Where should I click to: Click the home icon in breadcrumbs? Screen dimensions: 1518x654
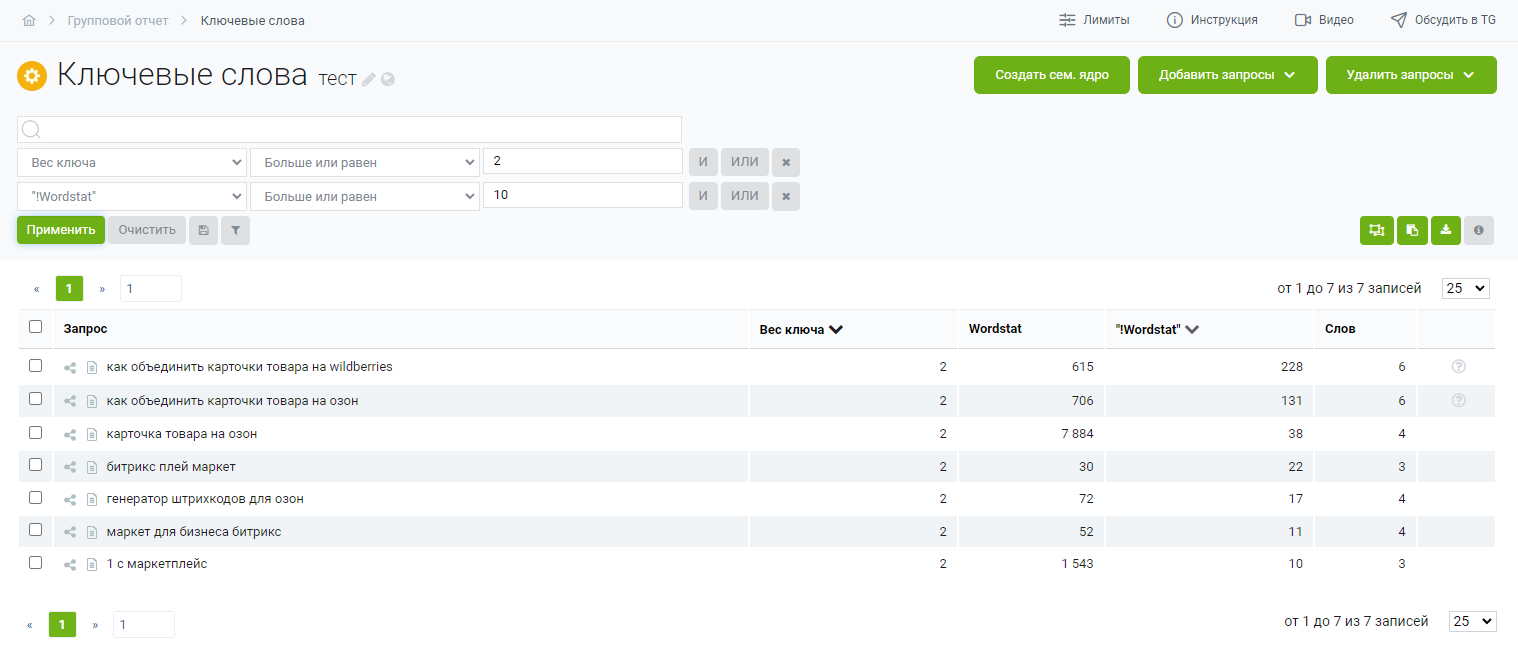click(x=29, y=20)
